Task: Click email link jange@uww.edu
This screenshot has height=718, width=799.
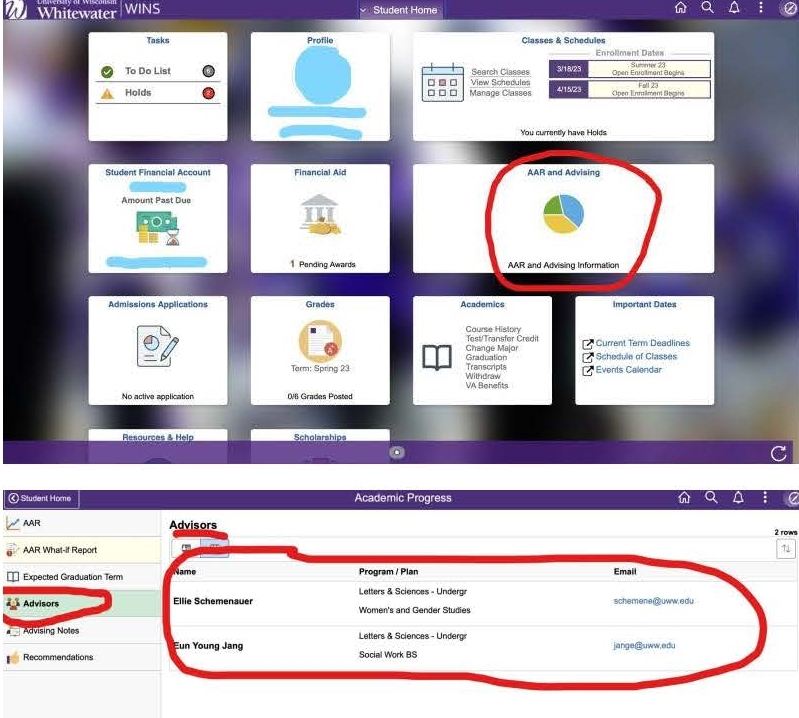Action: click(x=644, y=645)
